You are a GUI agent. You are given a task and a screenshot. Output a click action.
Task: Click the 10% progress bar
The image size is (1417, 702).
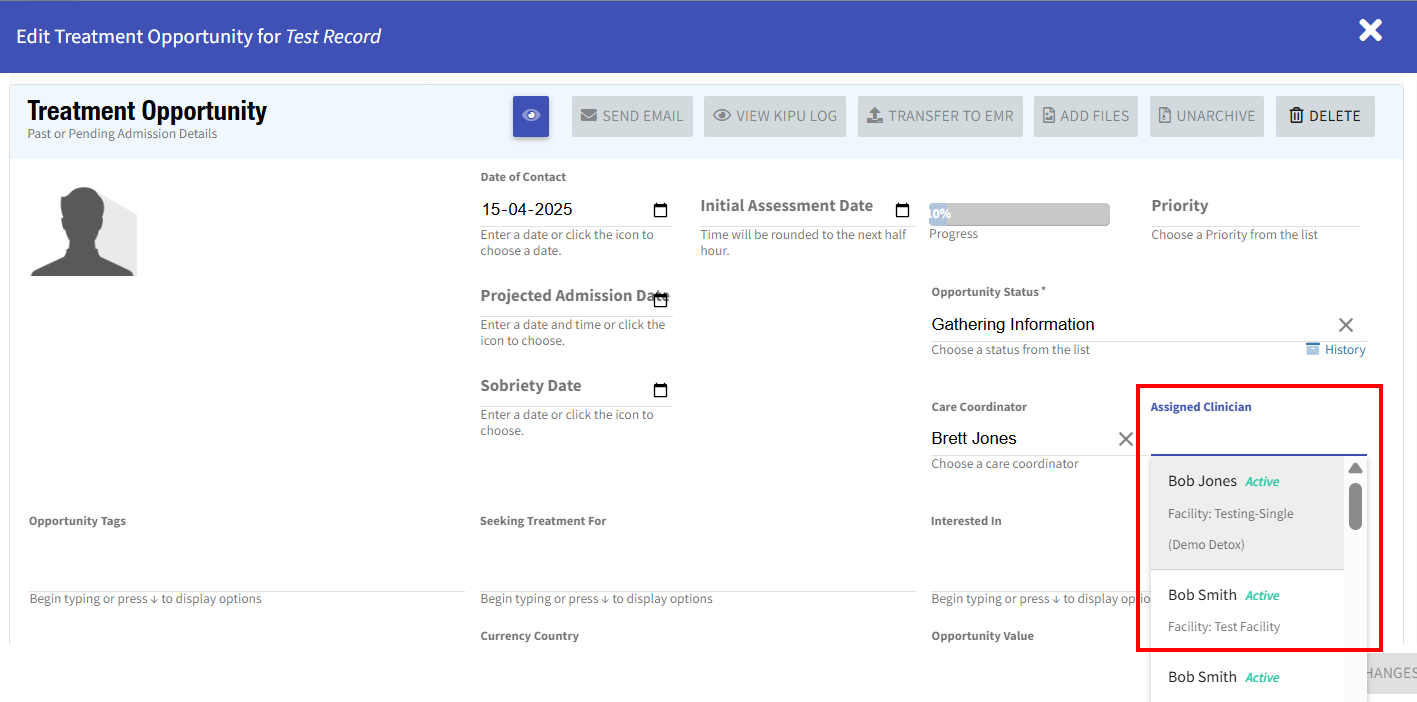tap(1018, 214)
